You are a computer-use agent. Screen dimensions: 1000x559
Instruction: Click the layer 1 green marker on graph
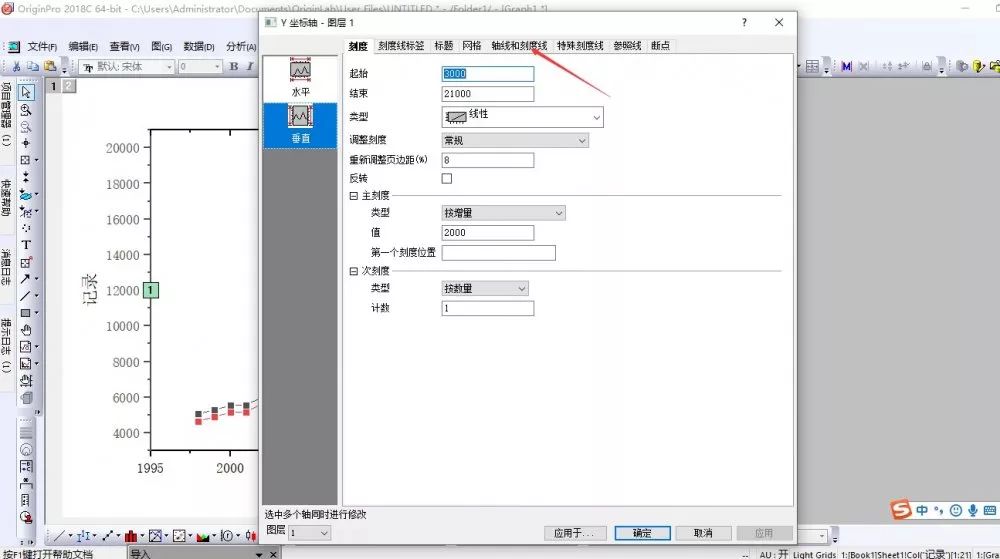pyautogui.click(x=151, y=290)
